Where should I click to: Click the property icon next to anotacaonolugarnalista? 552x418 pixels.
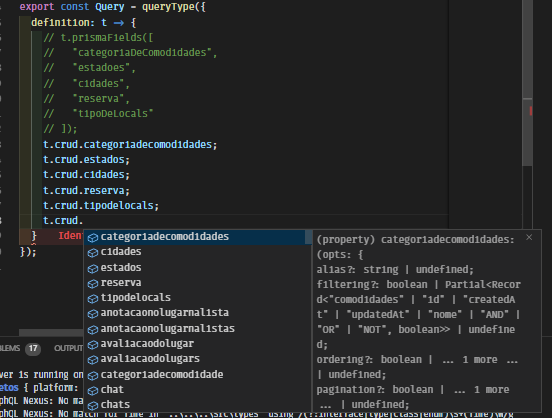(x=93, y=314)
